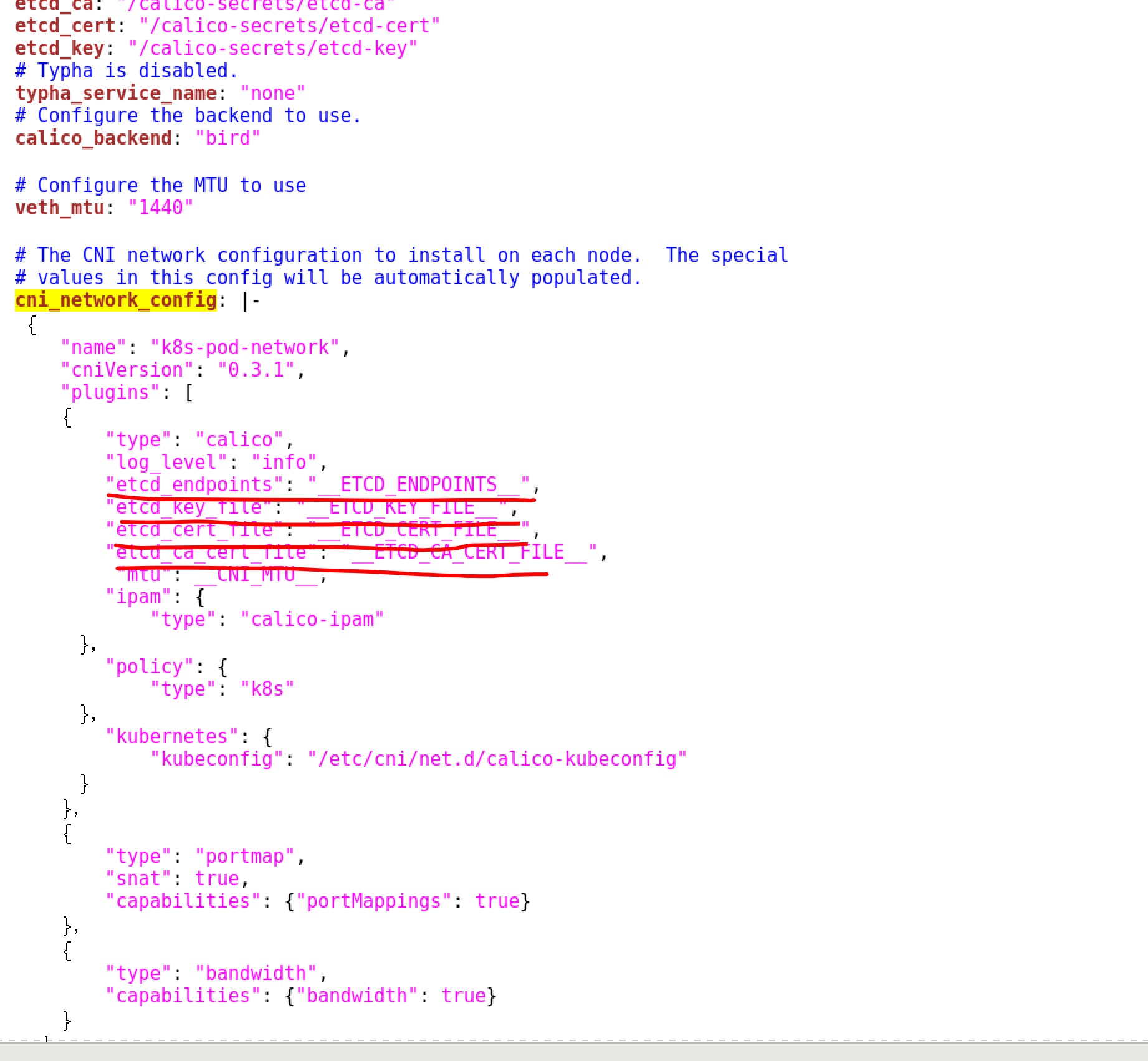Select the "calico-ipam" value
1148x1061 pixels.
pyautogui.click(x=312, y=620)
